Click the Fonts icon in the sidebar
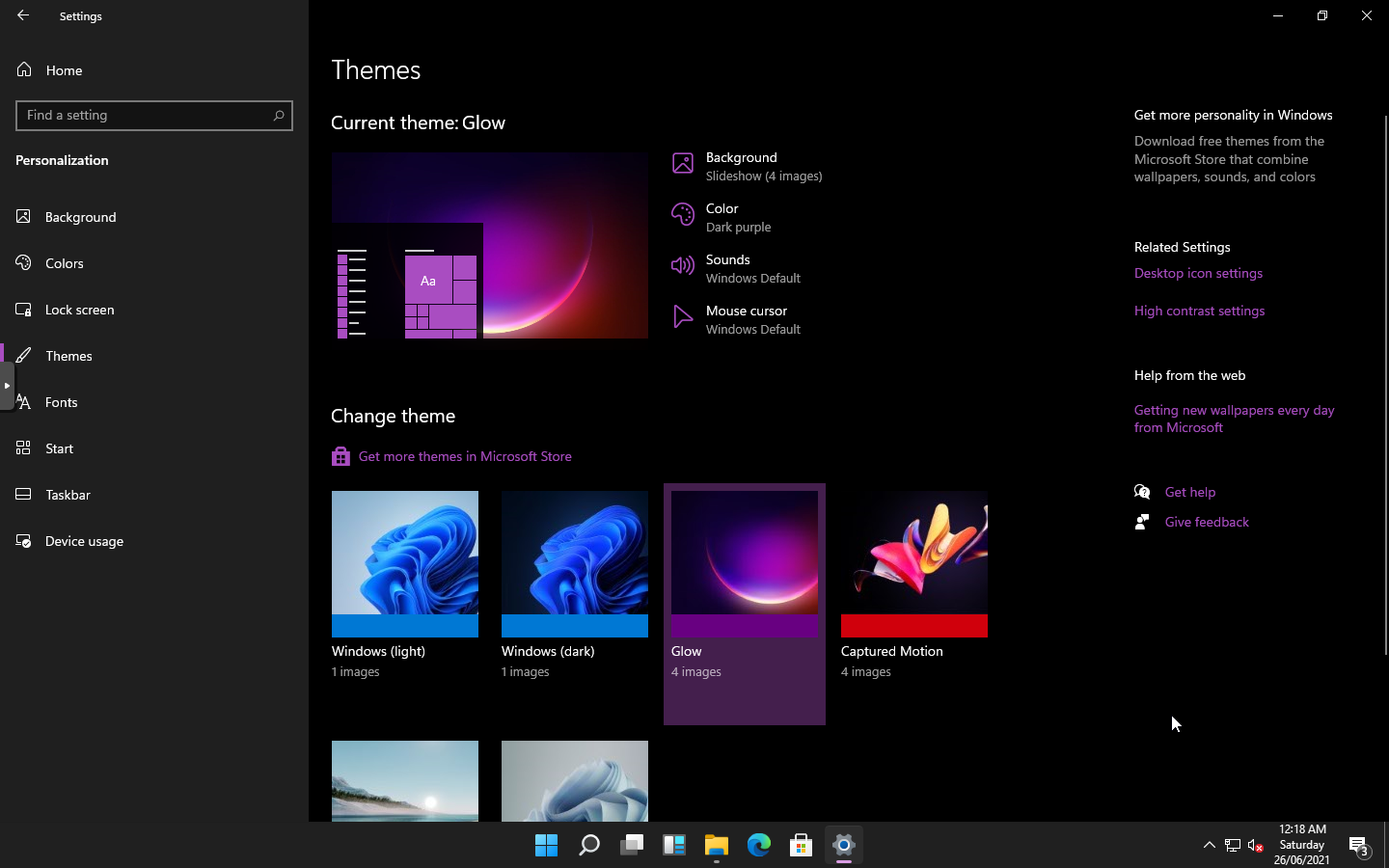The width and height of the screenshot is (1389, 868). point(24,402)
